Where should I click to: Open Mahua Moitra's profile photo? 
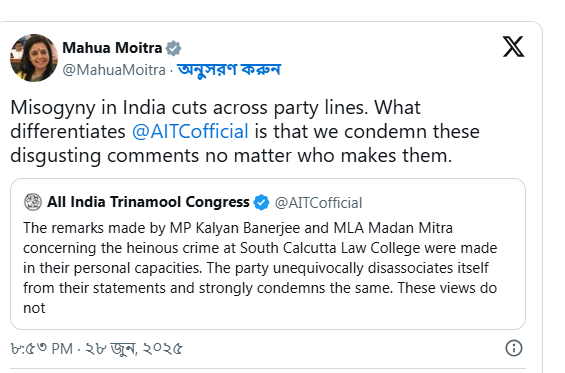[x=34, y=58]
